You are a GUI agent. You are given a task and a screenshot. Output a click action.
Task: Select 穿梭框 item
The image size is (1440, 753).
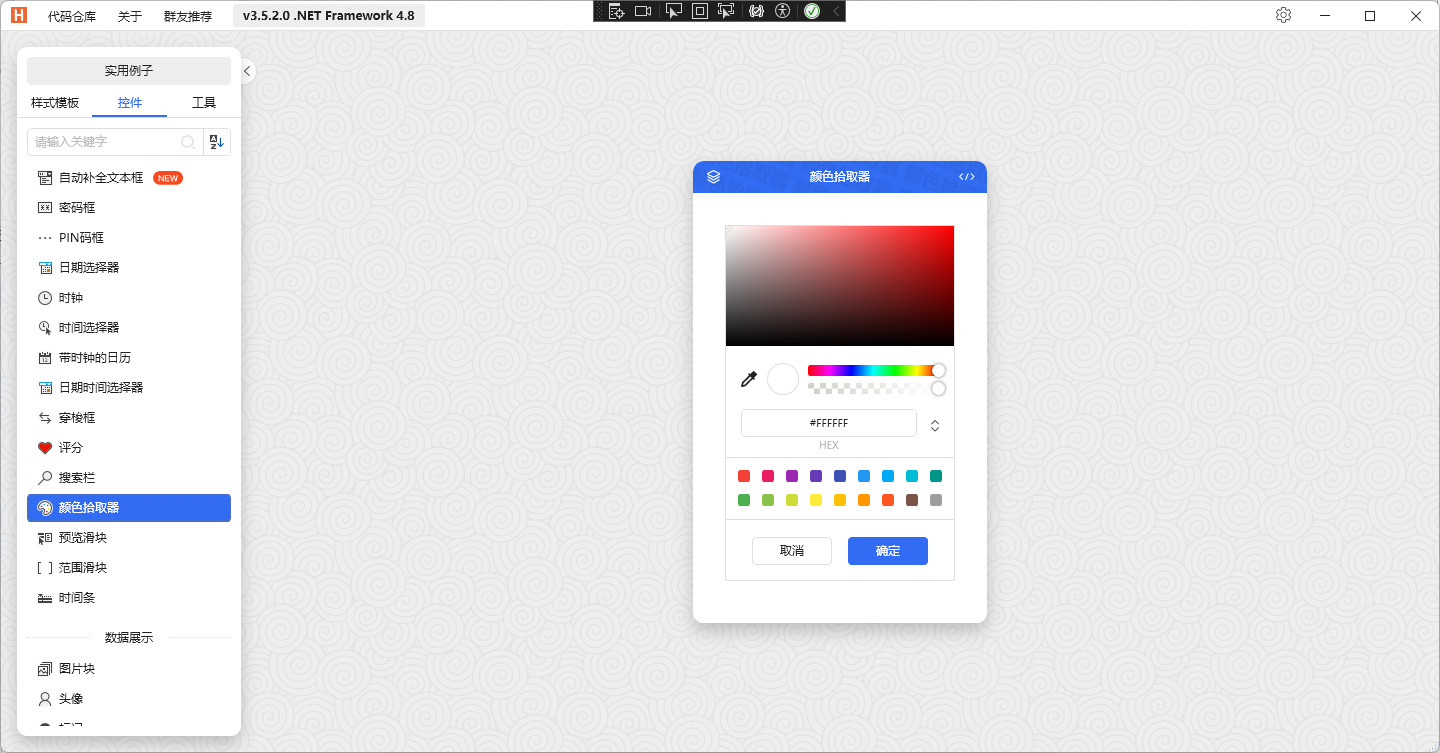coord(129,418)
